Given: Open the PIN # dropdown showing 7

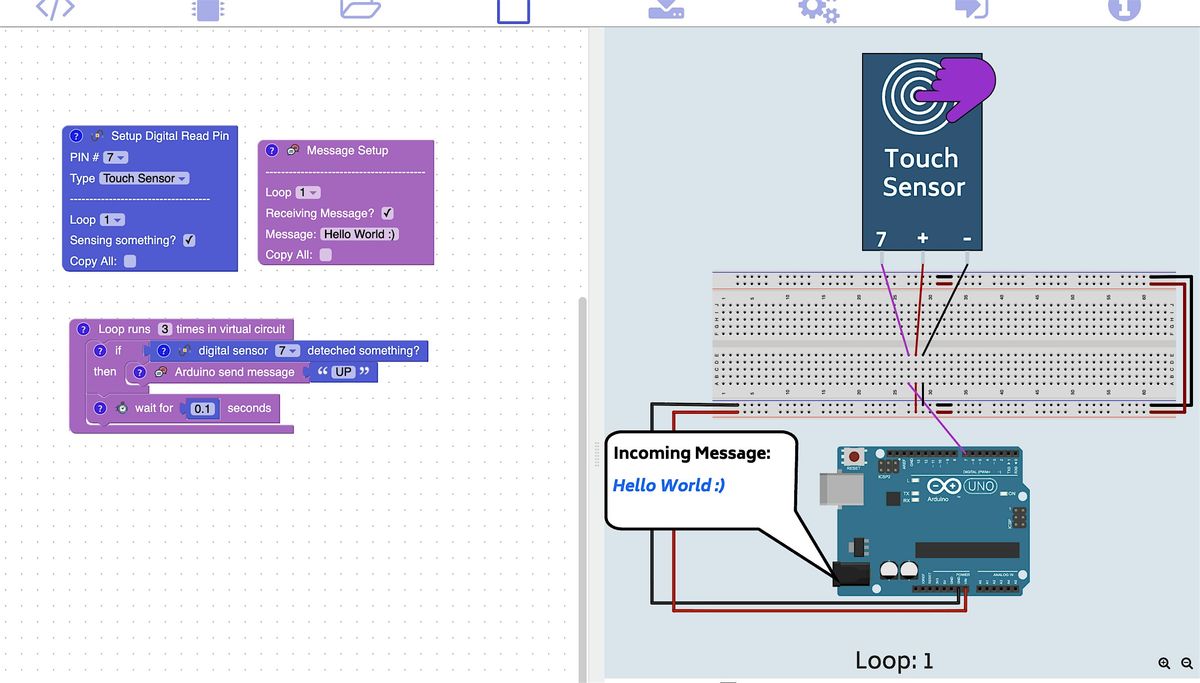Looking at the screenshot, I should (x=115, y=157).
